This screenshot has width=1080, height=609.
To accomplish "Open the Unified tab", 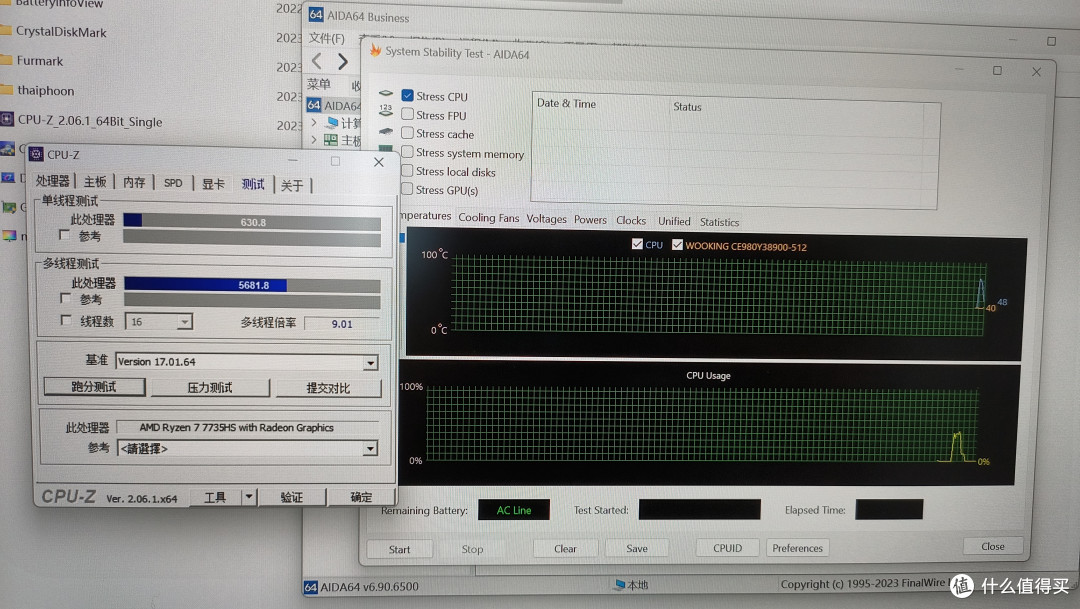I will (x=674, y=221).
